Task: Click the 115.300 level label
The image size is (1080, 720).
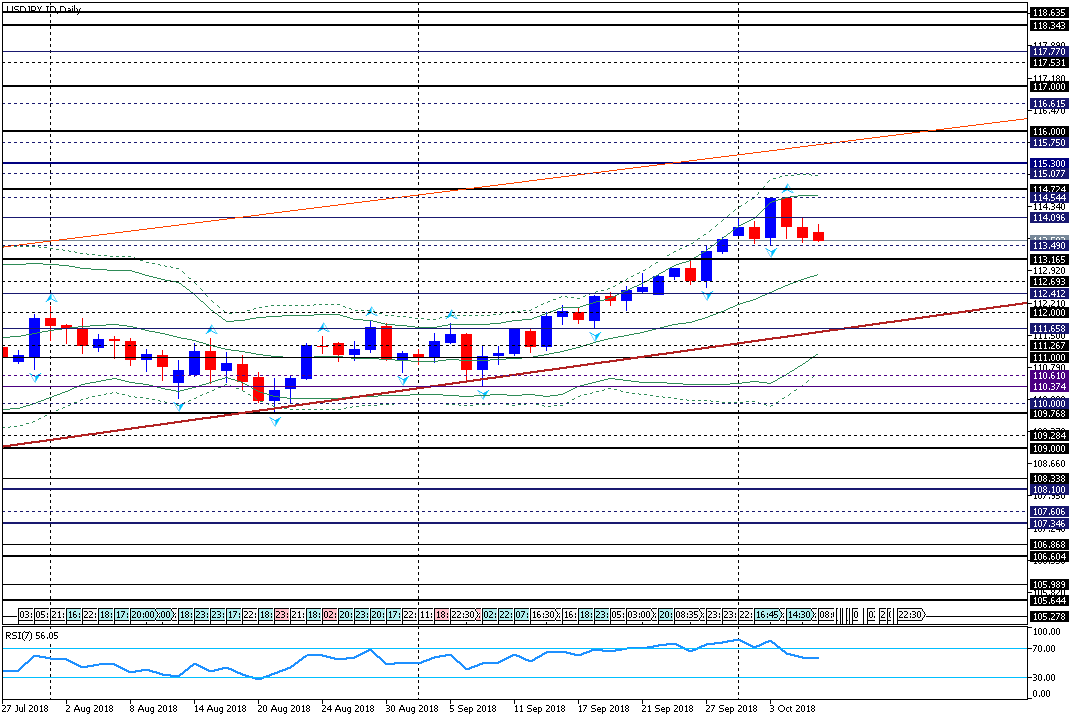Action: click(x=1049, y=164)
